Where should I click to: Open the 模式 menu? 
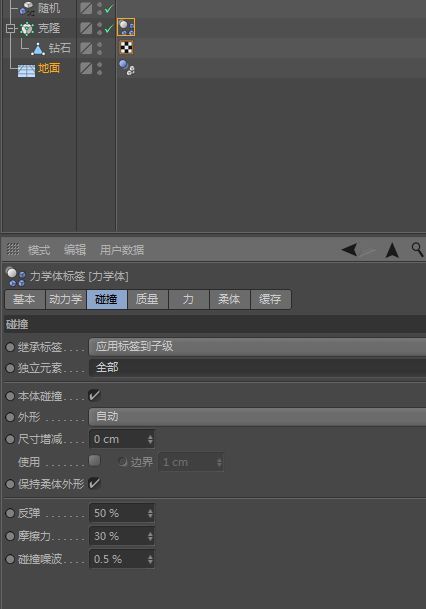[x=39, y=250]
